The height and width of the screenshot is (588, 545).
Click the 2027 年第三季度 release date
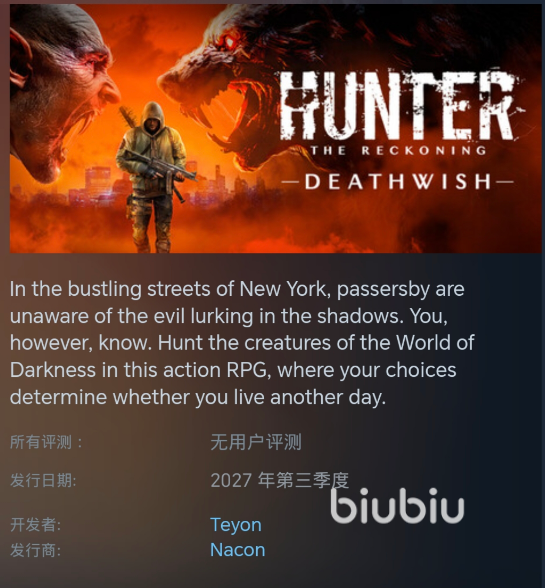click(x=280, y=480)
